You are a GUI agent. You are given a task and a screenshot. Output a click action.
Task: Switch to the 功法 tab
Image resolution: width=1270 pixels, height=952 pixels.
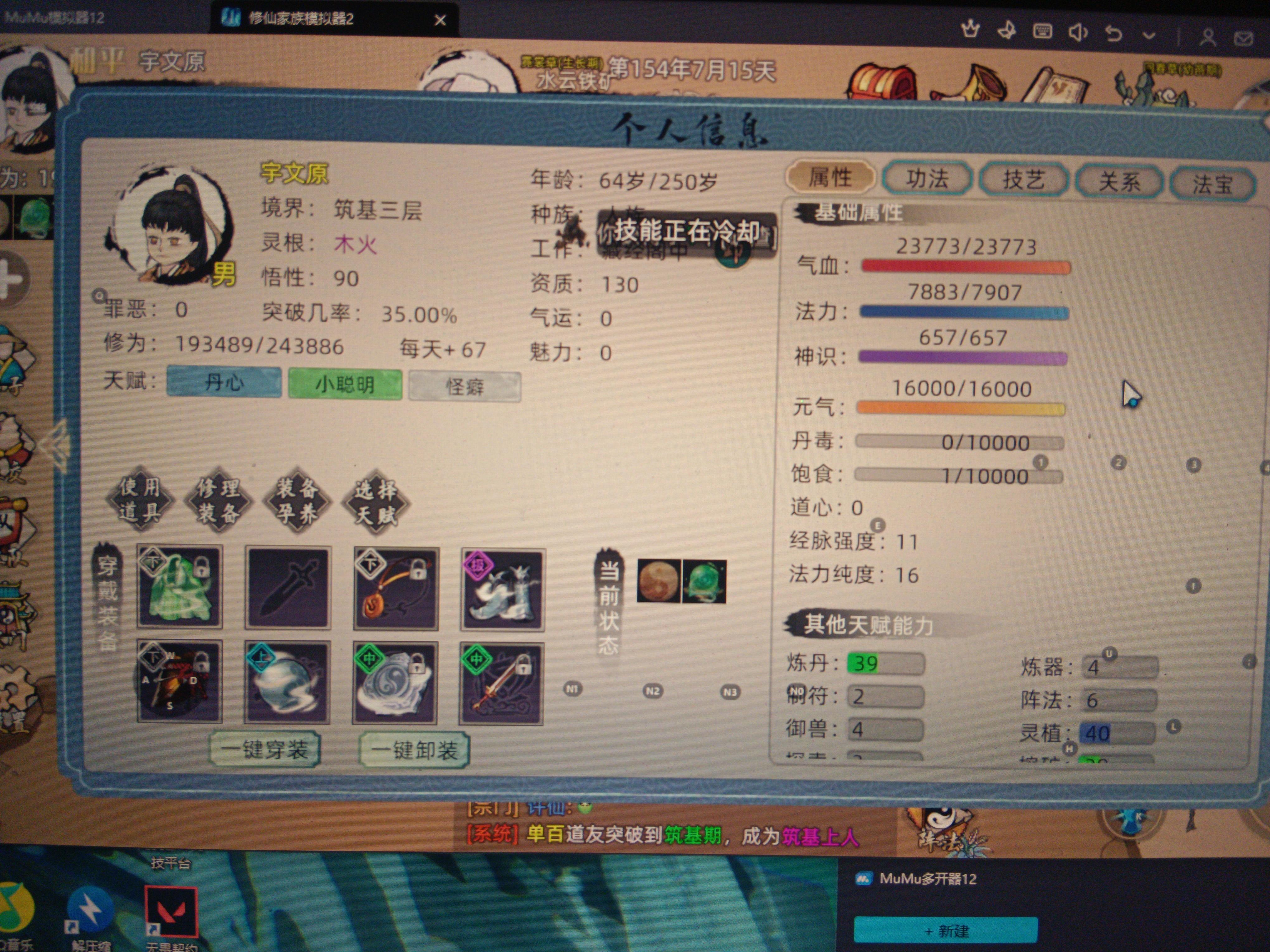tap(927, 179)
